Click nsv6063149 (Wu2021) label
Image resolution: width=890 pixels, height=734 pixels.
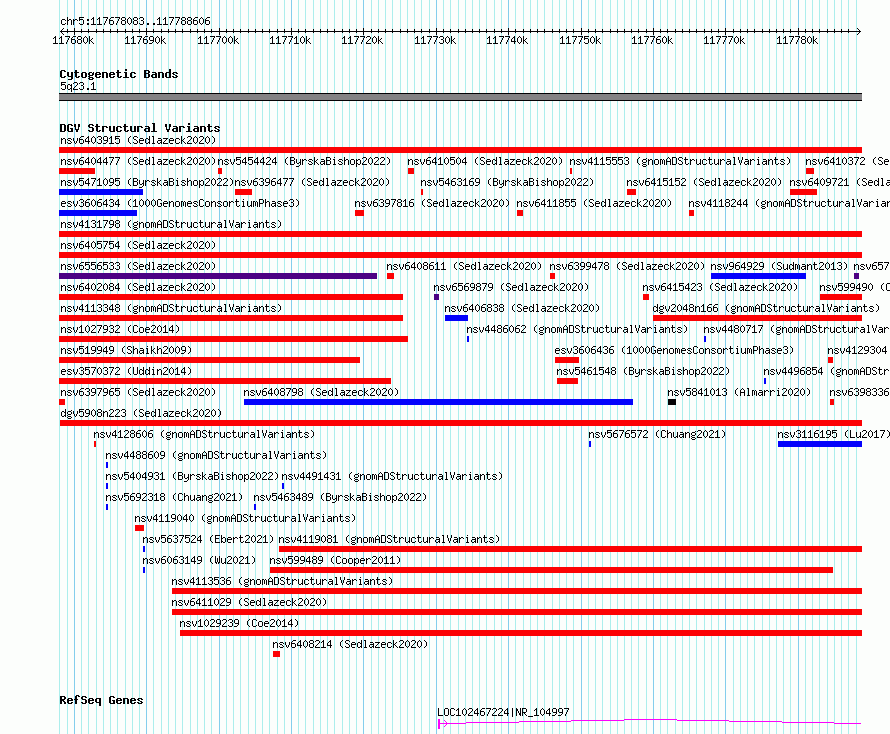pyautogui.click(x=199, y=560)
